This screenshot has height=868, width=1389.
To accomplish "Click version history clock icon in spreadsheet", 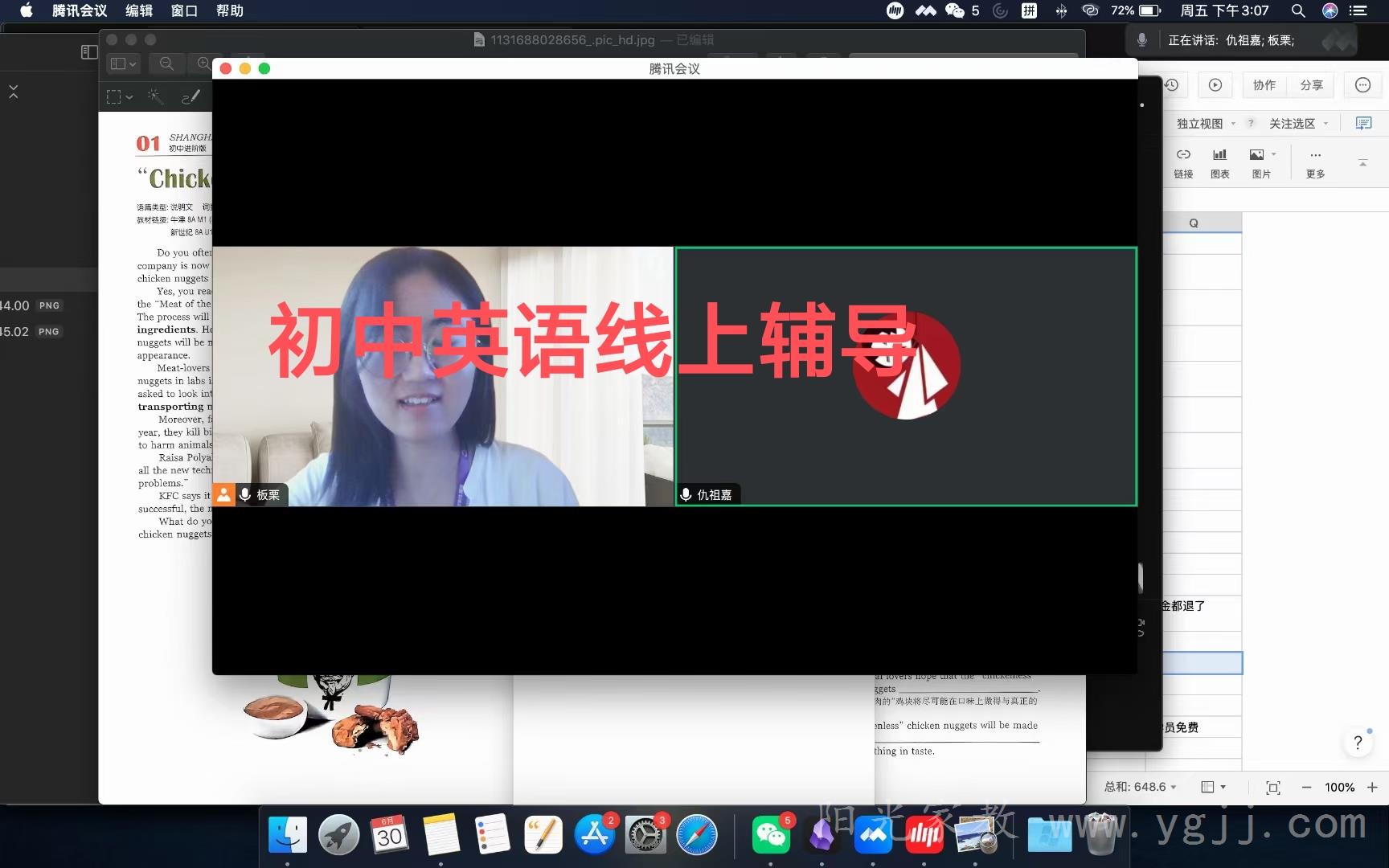I will (x=1172, y=85).
